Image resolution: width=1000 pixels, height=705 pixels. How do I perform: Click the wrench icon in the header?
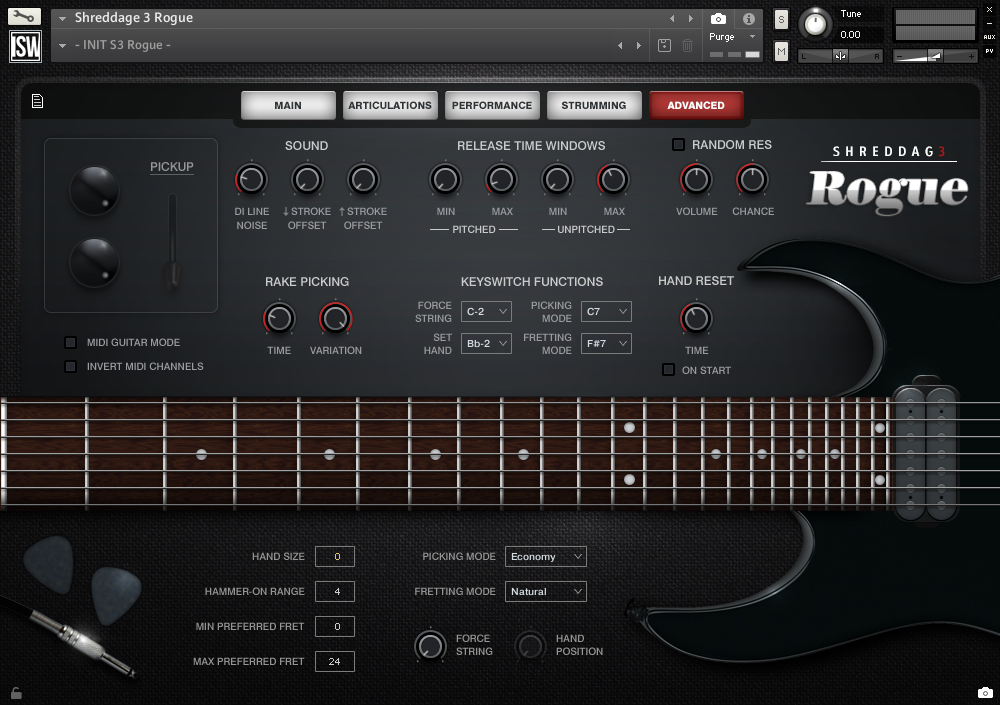[22, 16]
